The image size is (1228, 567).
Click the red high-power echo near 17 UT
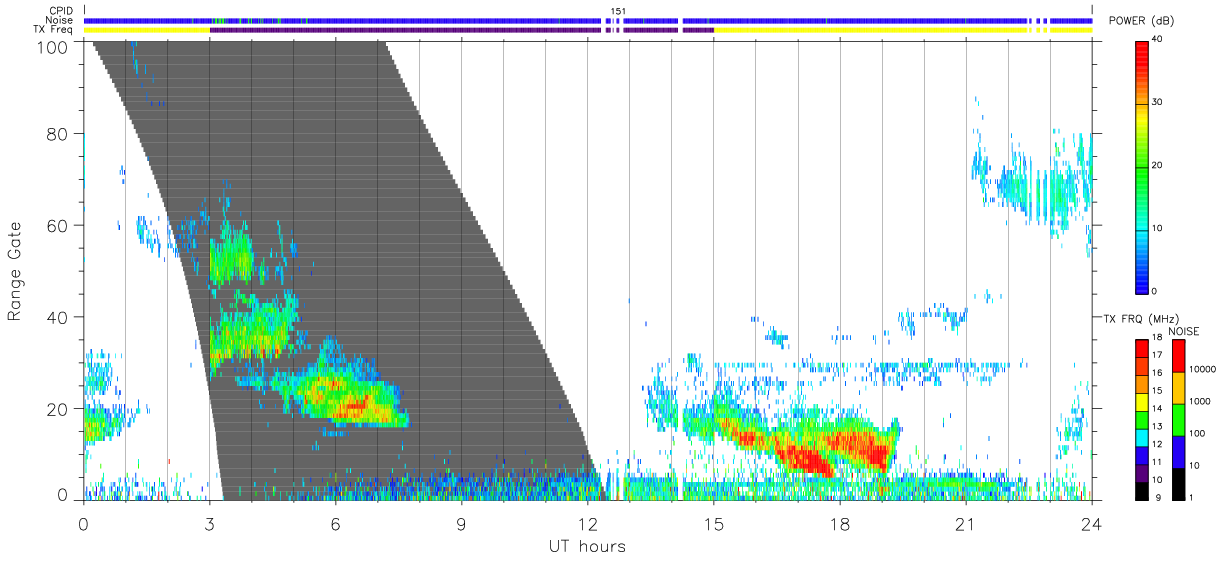[806, 458]
